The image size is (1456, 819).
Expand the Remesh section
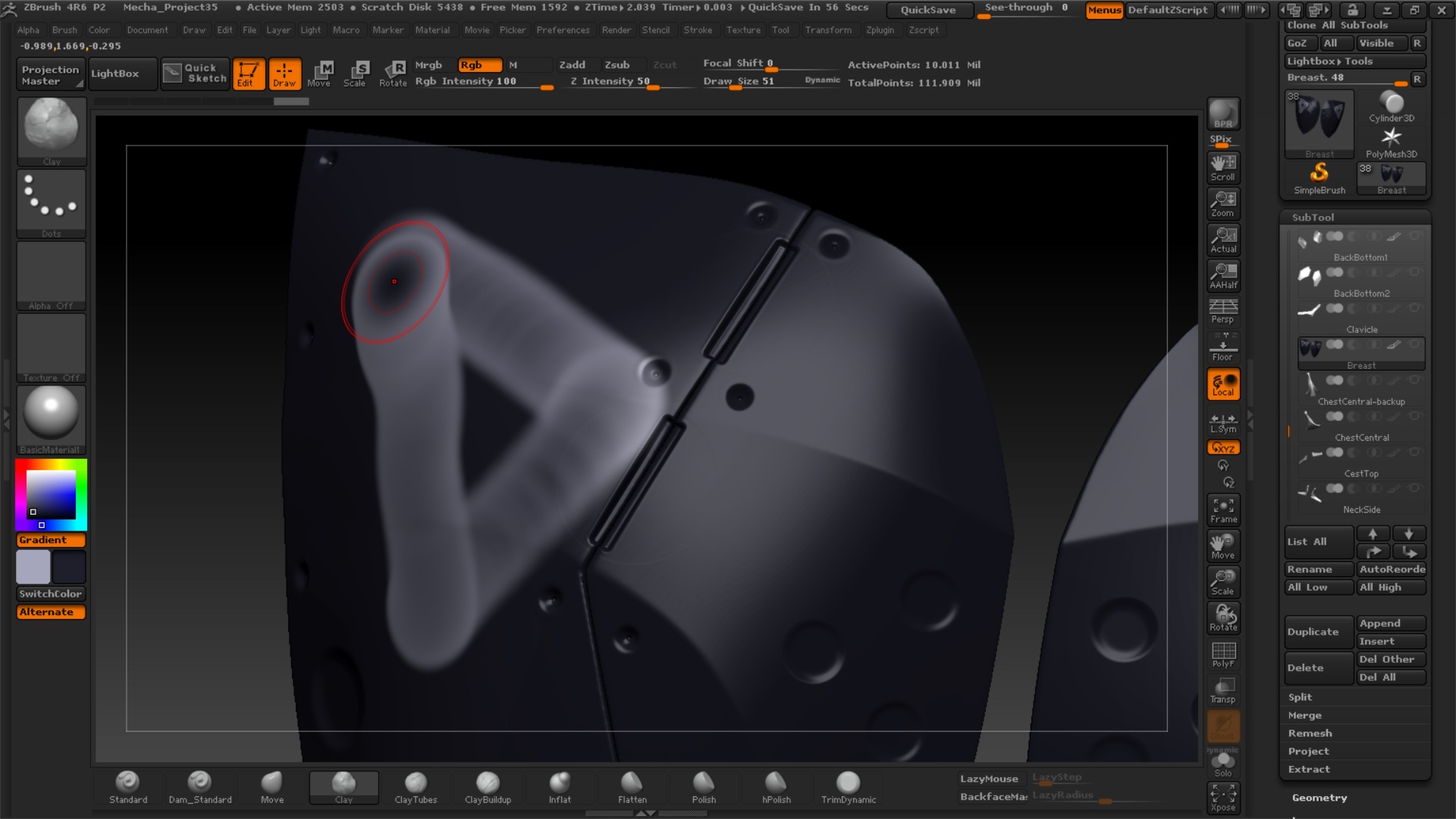click(x=1310, y=733)
